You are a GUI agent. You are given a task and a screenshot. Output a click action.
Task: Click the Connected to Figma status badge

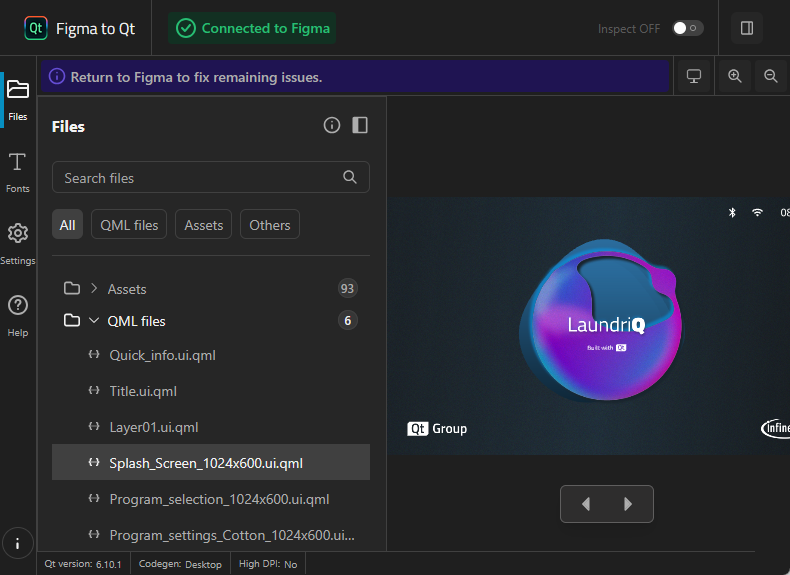click(x=252, y=28)
